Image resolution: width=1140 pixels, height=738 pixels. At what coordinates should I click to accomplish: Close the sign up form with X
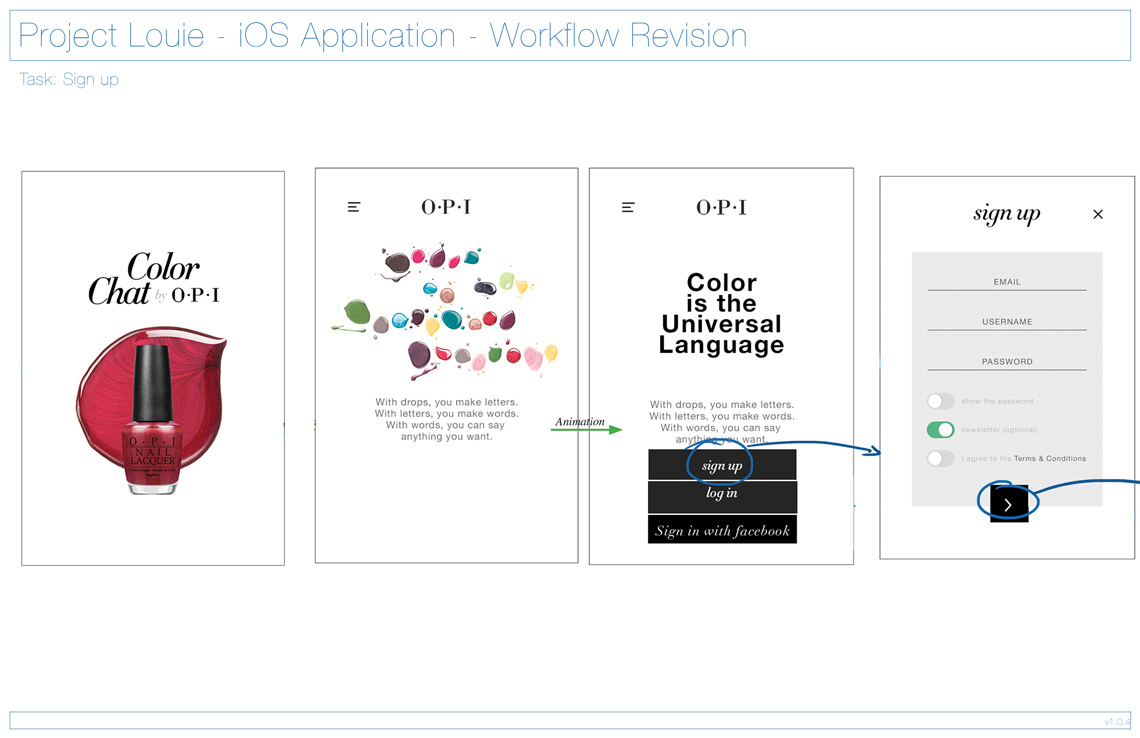[1098, 214]
